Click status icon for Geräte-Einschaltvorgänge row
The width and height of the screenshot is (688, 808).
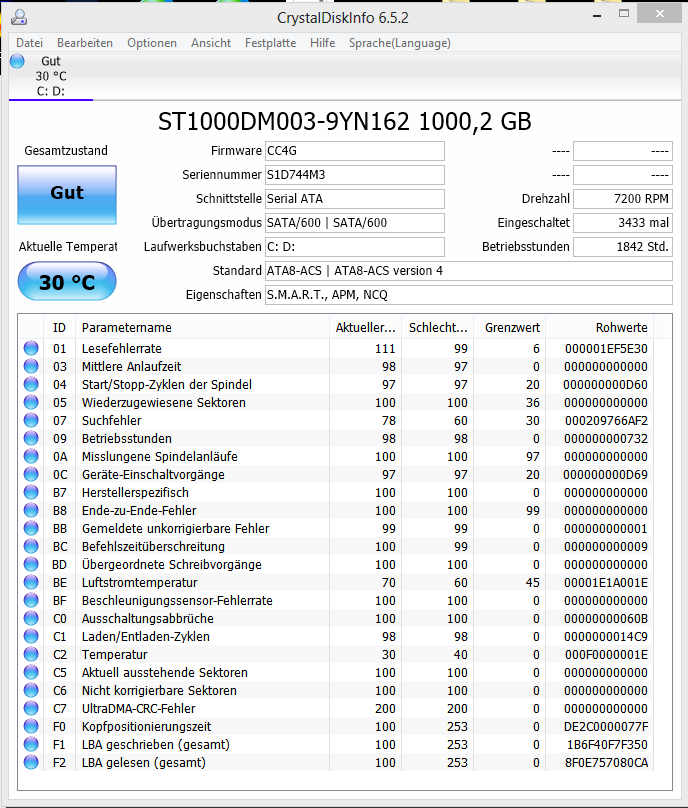[31, 475]
